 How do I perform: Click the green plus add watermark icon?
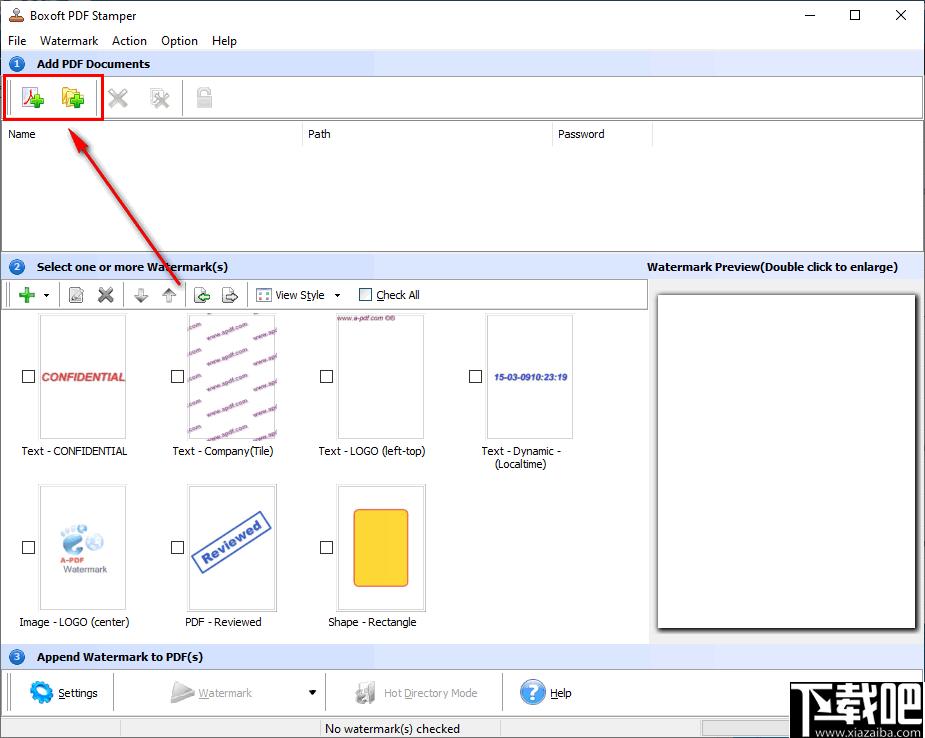(27, 295)
